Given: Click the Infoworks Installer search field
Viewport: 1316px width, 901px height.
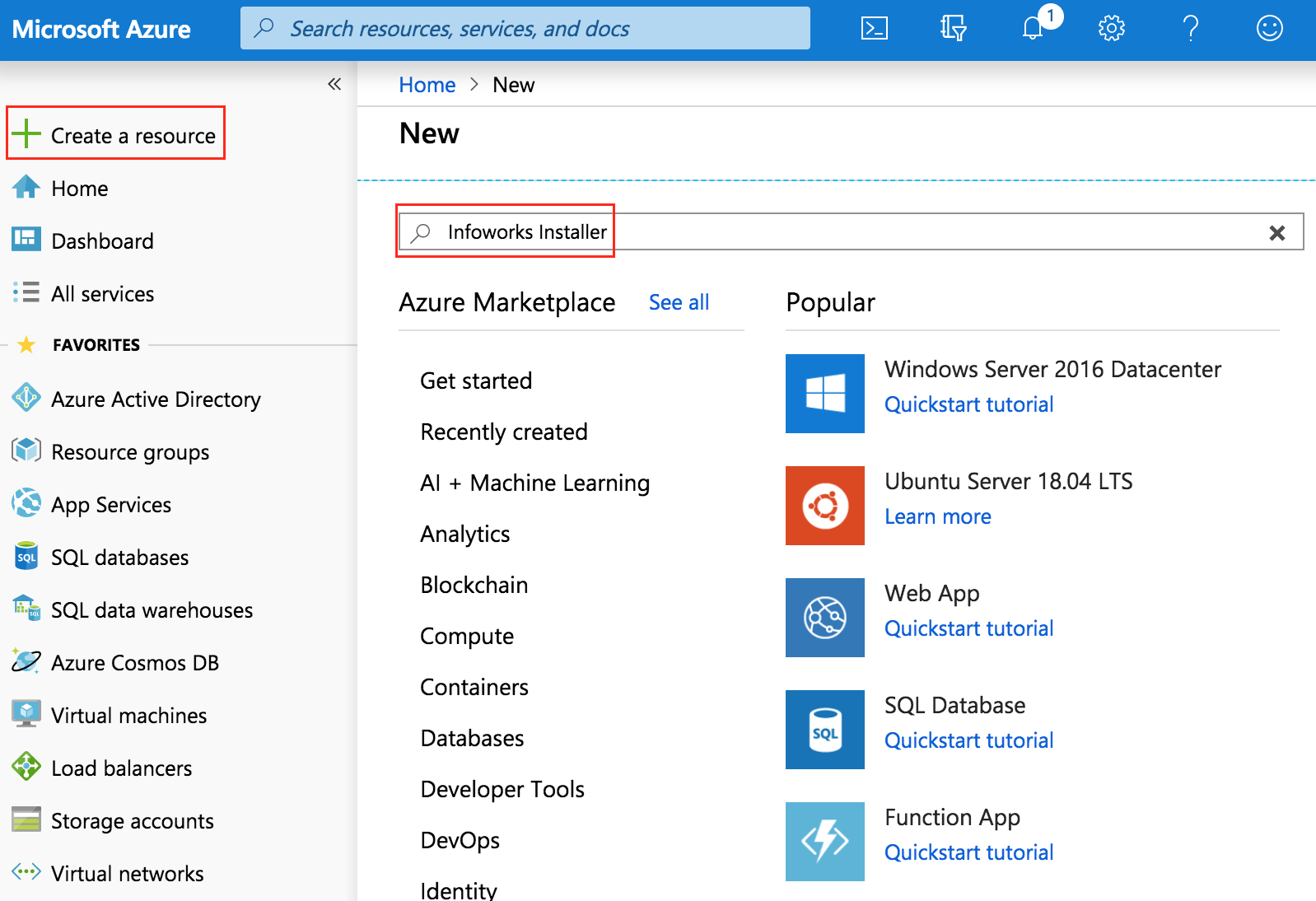Looking at the screenshot, I should point(852,231).
